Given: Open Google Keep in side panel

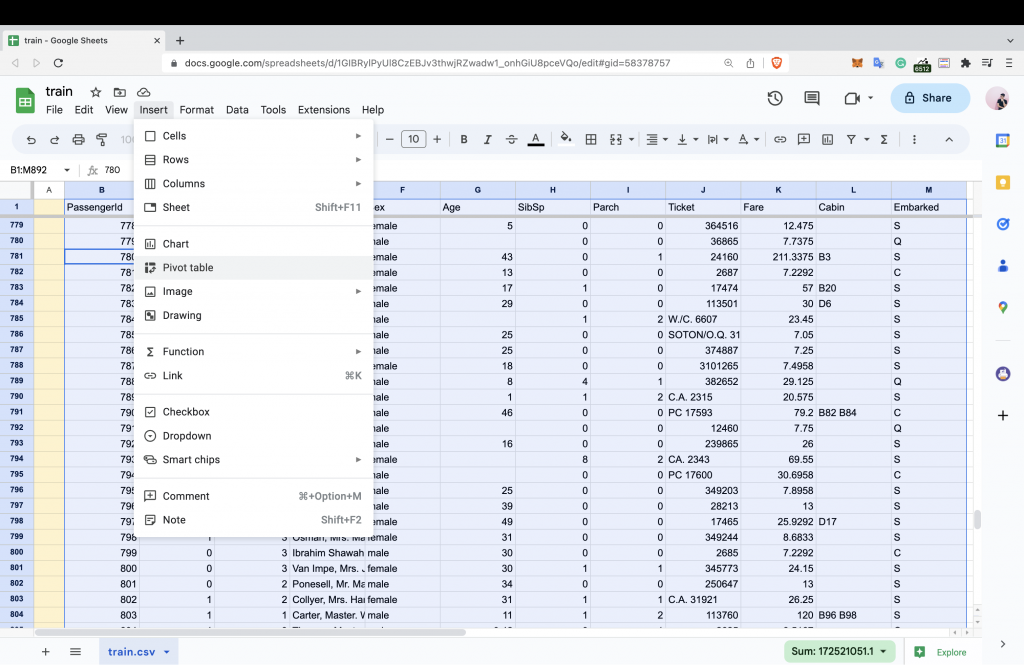Looking at the screenshot, I should tap(1002, 183).
